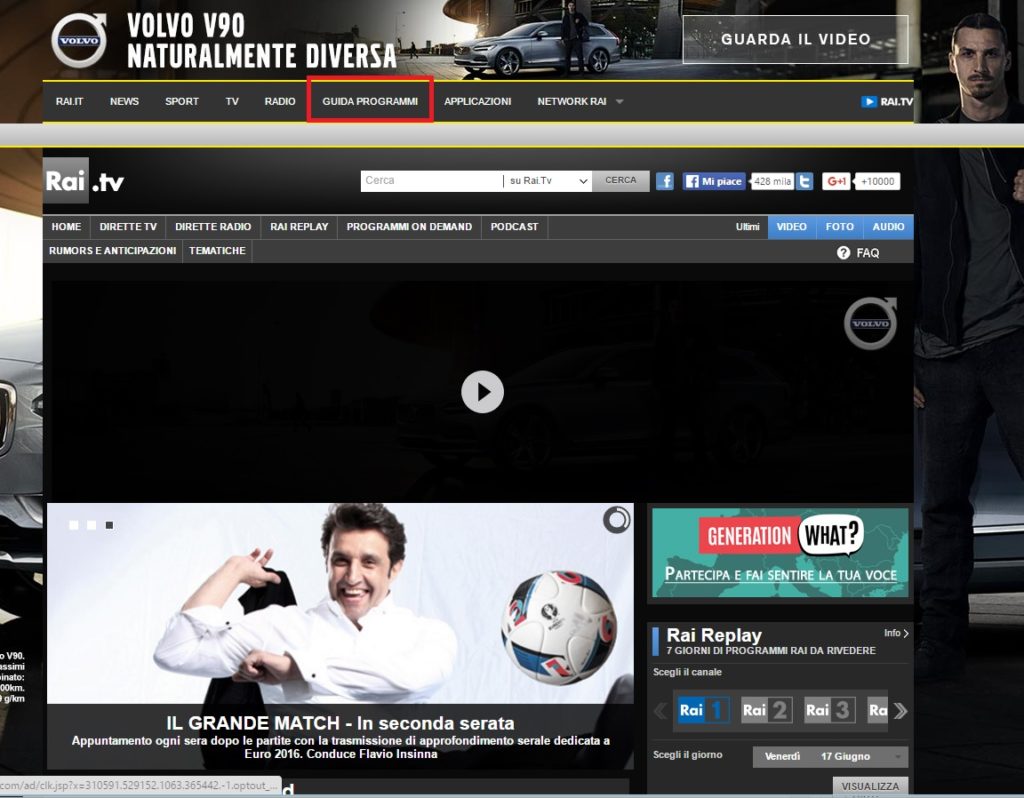
Task: Expand the Network Rai menu
Action: click(580, 101)
